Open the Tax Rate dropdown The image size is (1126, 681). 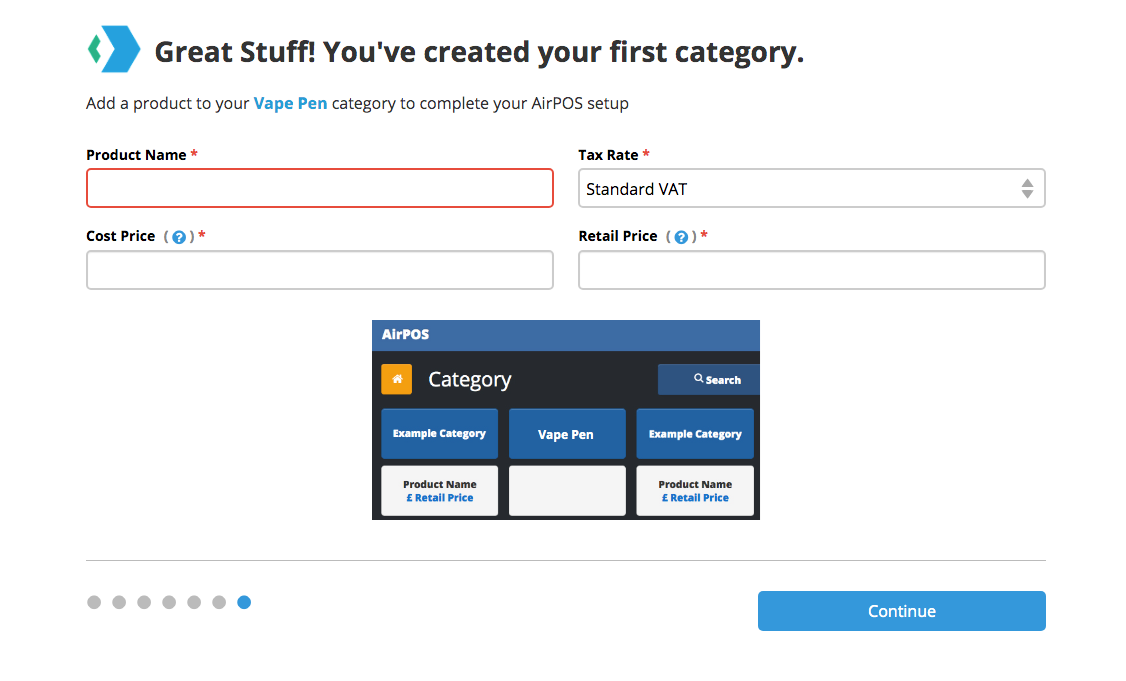click(x=811, y=188)
